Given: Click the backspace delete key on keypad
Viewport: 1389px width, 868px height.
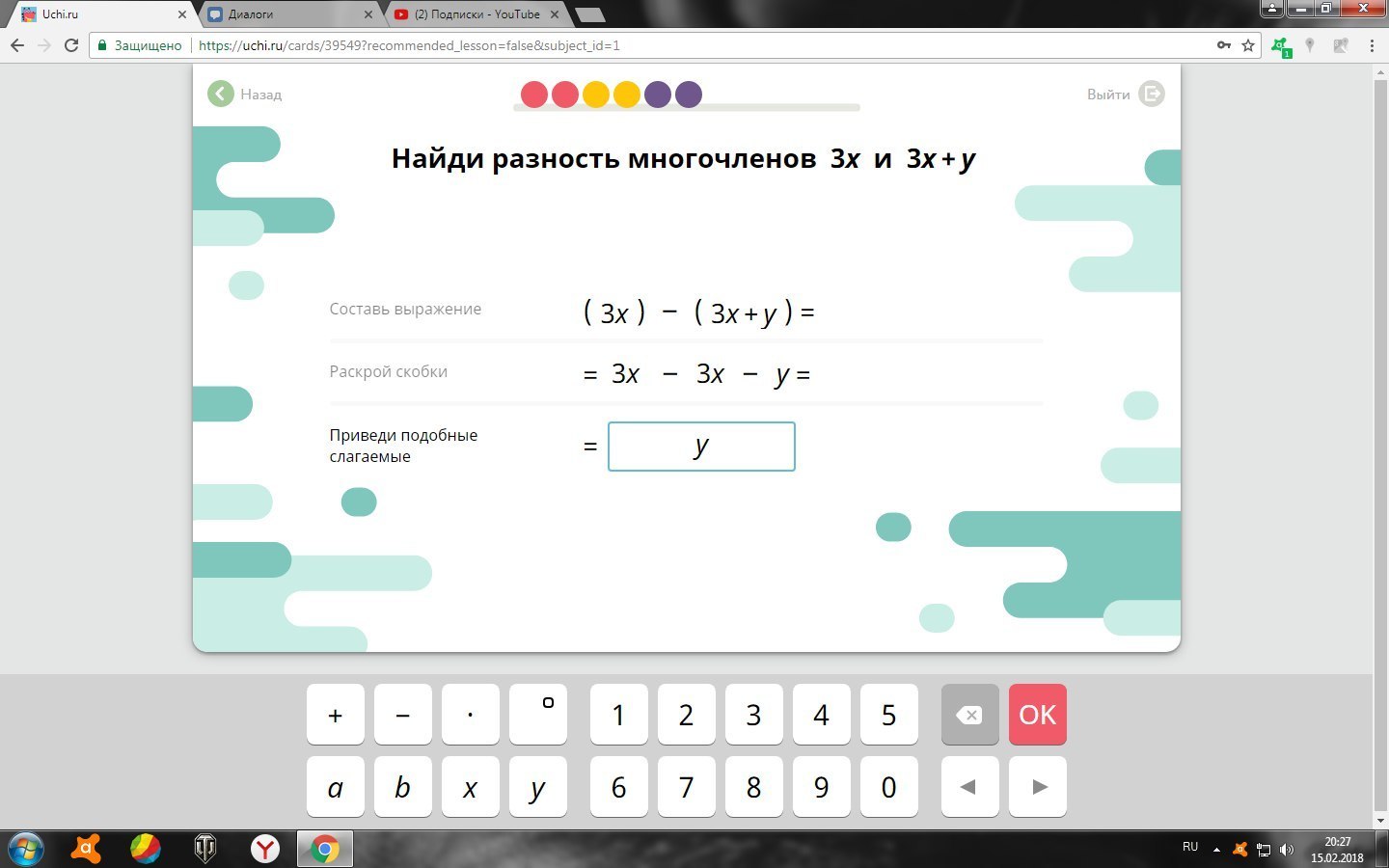Looking at the screenshot, I should click(969, 715).
